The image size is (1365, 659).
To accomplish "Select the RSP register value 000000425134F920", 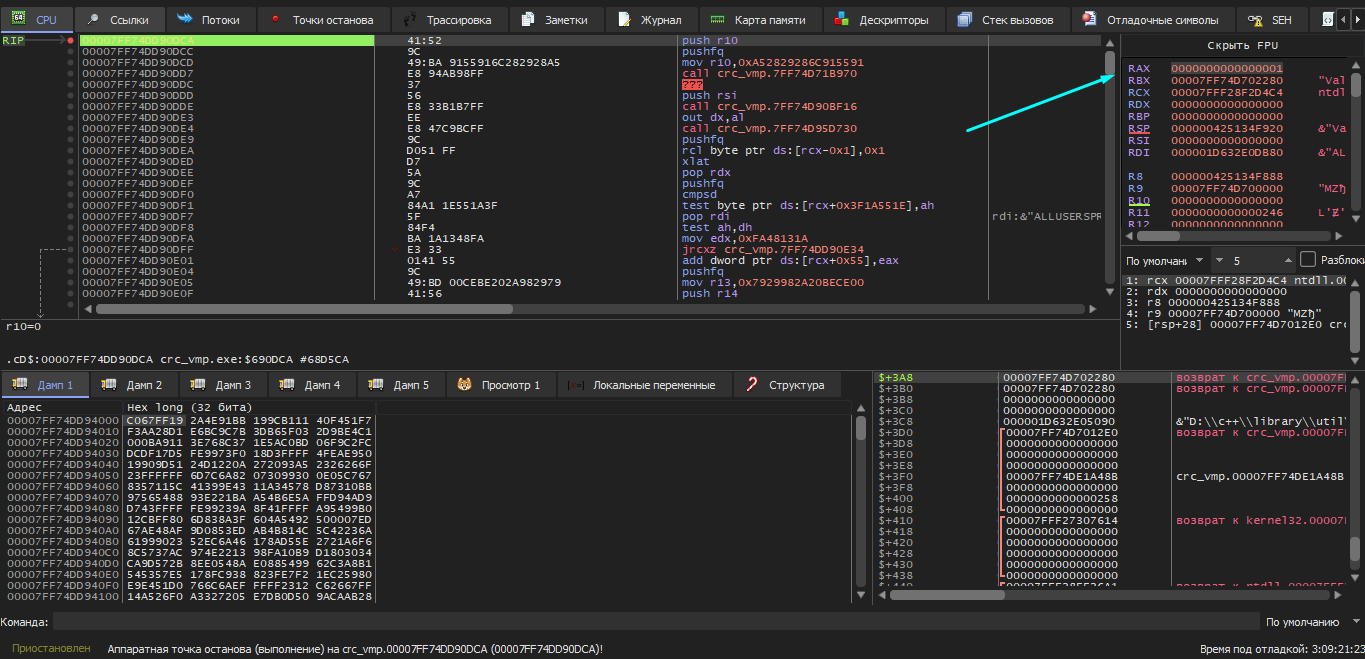I will (1227, 128).
